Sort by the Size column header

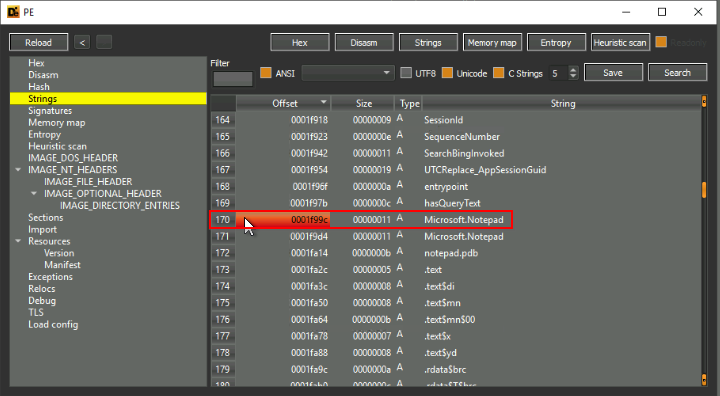click(x=363, y=103)
